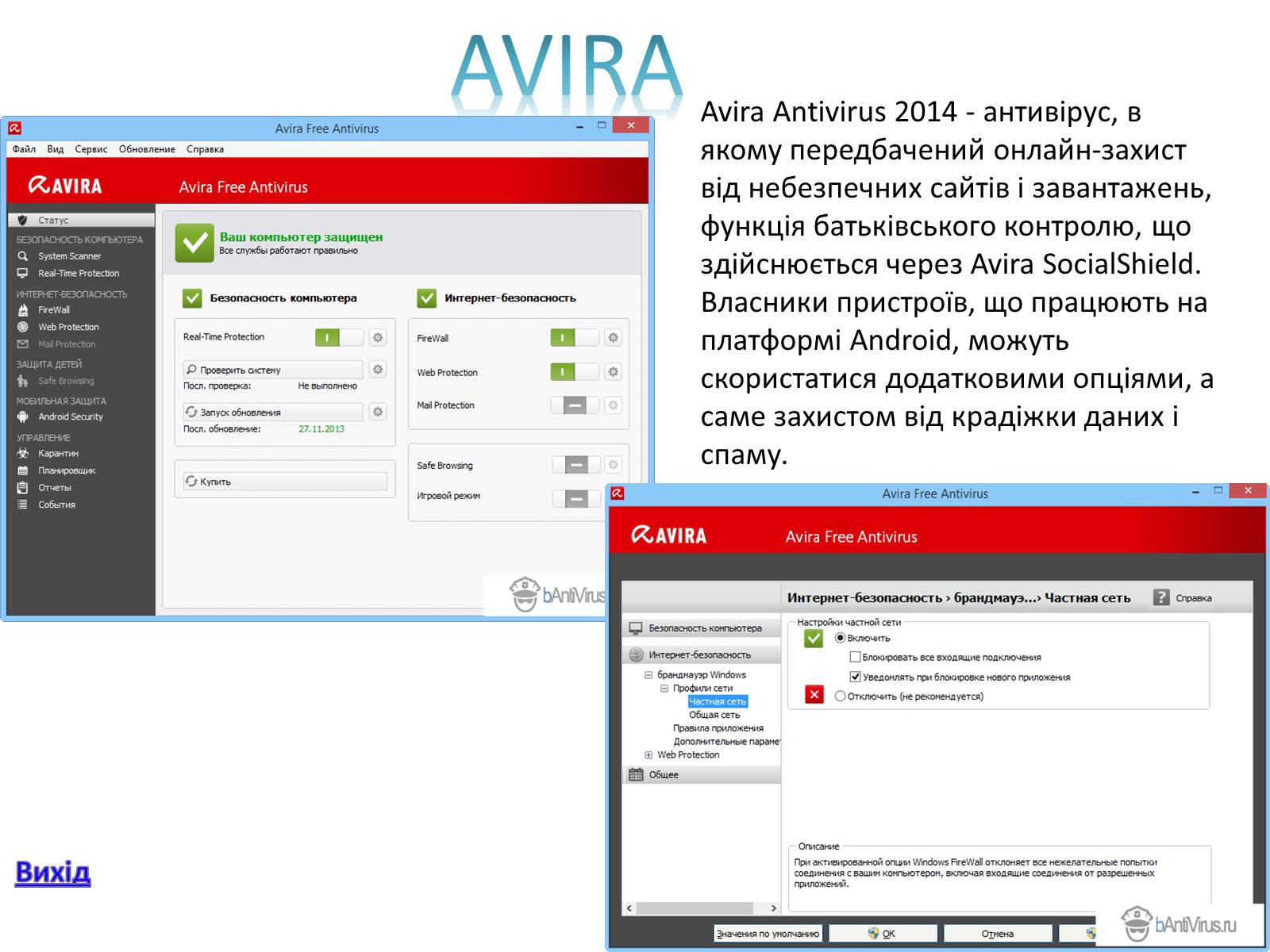Click the Проверить систему button
Viewport: 1270px width, 952px height.
point(273,370)
